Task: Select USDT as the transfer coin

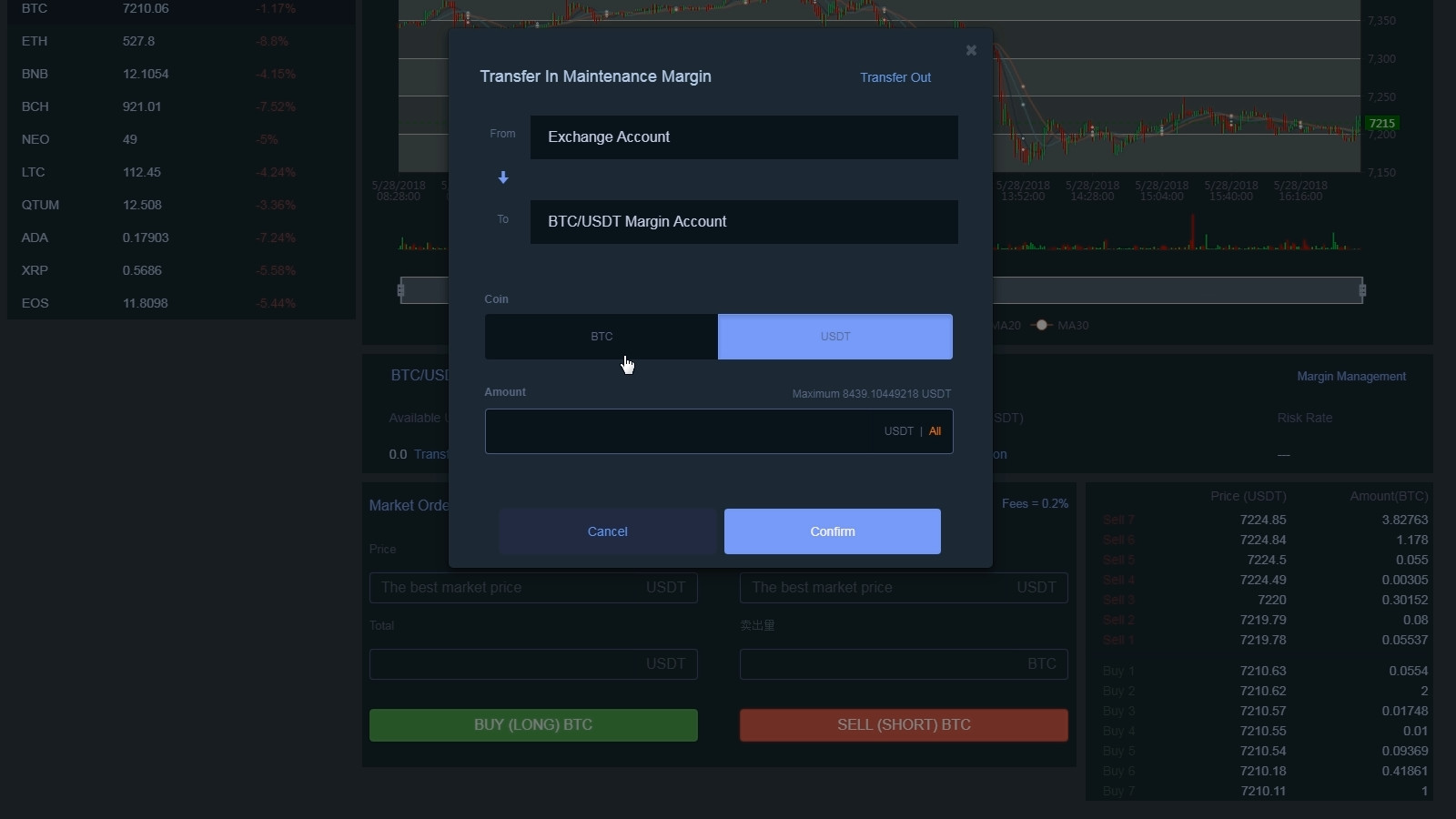Action: point(834,337)
